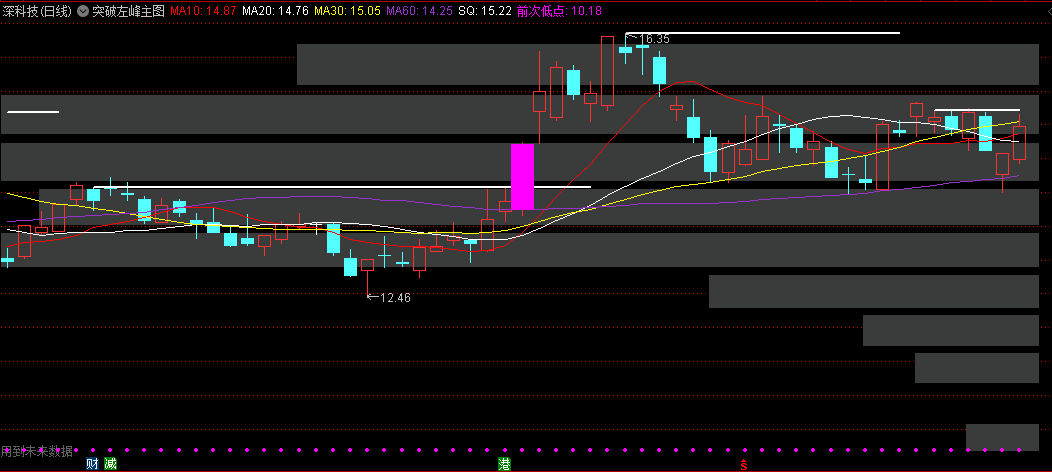Select the MA30: 15.05 legend

point(348,11)
